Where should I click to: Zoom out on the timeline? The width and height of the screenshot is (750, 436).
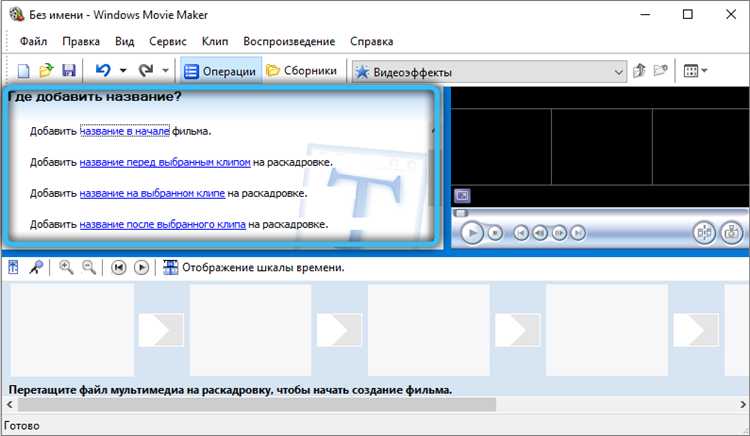(89, 267)
